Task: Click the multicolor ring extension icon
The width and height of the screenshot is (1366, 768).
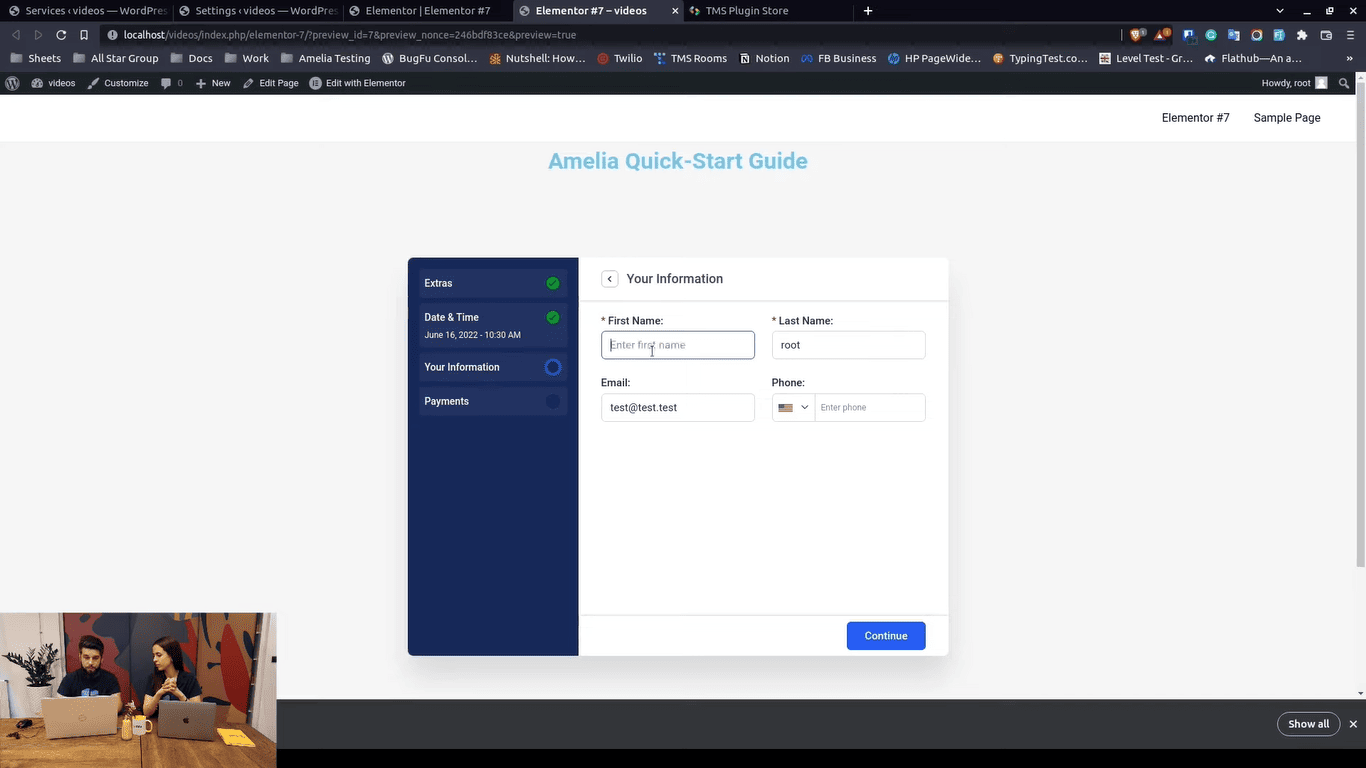Action: point(1257,35)
